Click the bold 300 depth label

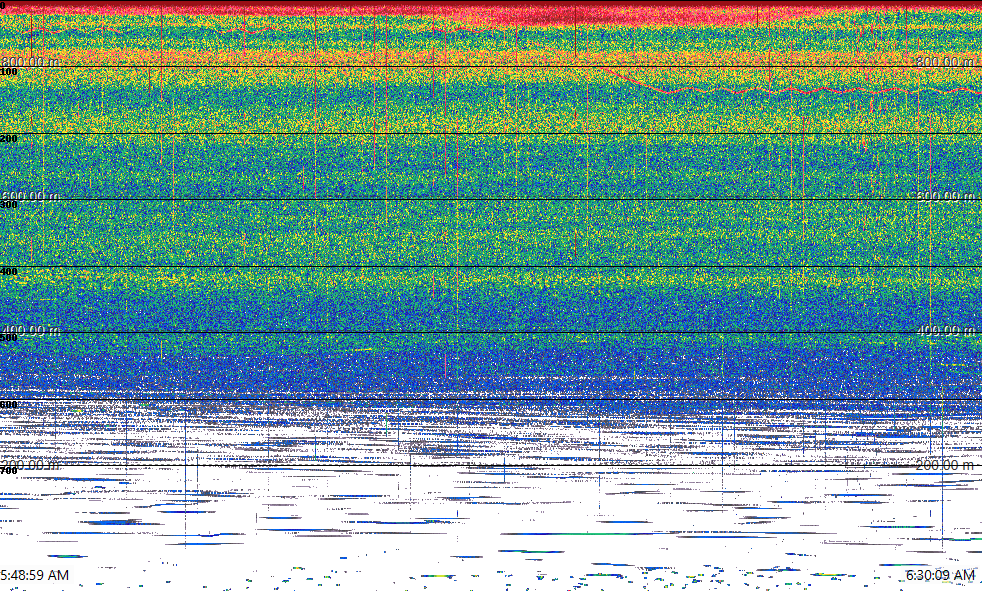[x=9, y=205]
